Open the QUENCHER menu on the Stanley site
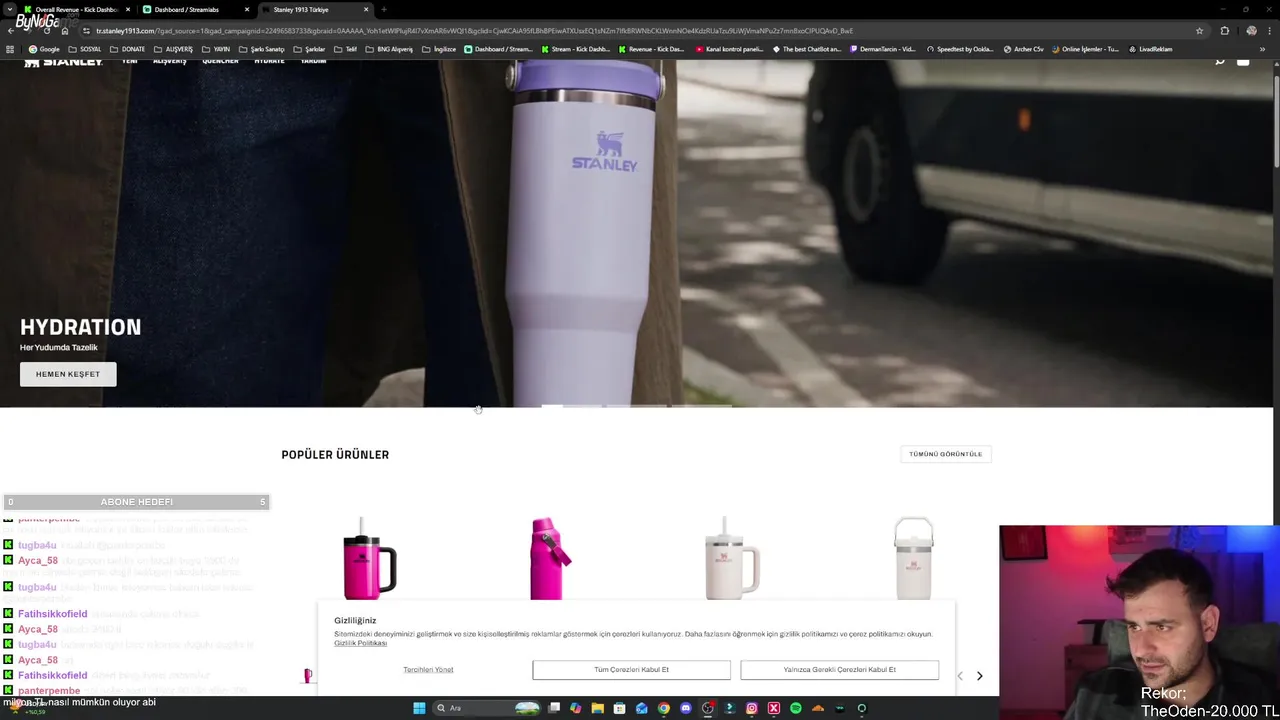 (x=220, y=61)
